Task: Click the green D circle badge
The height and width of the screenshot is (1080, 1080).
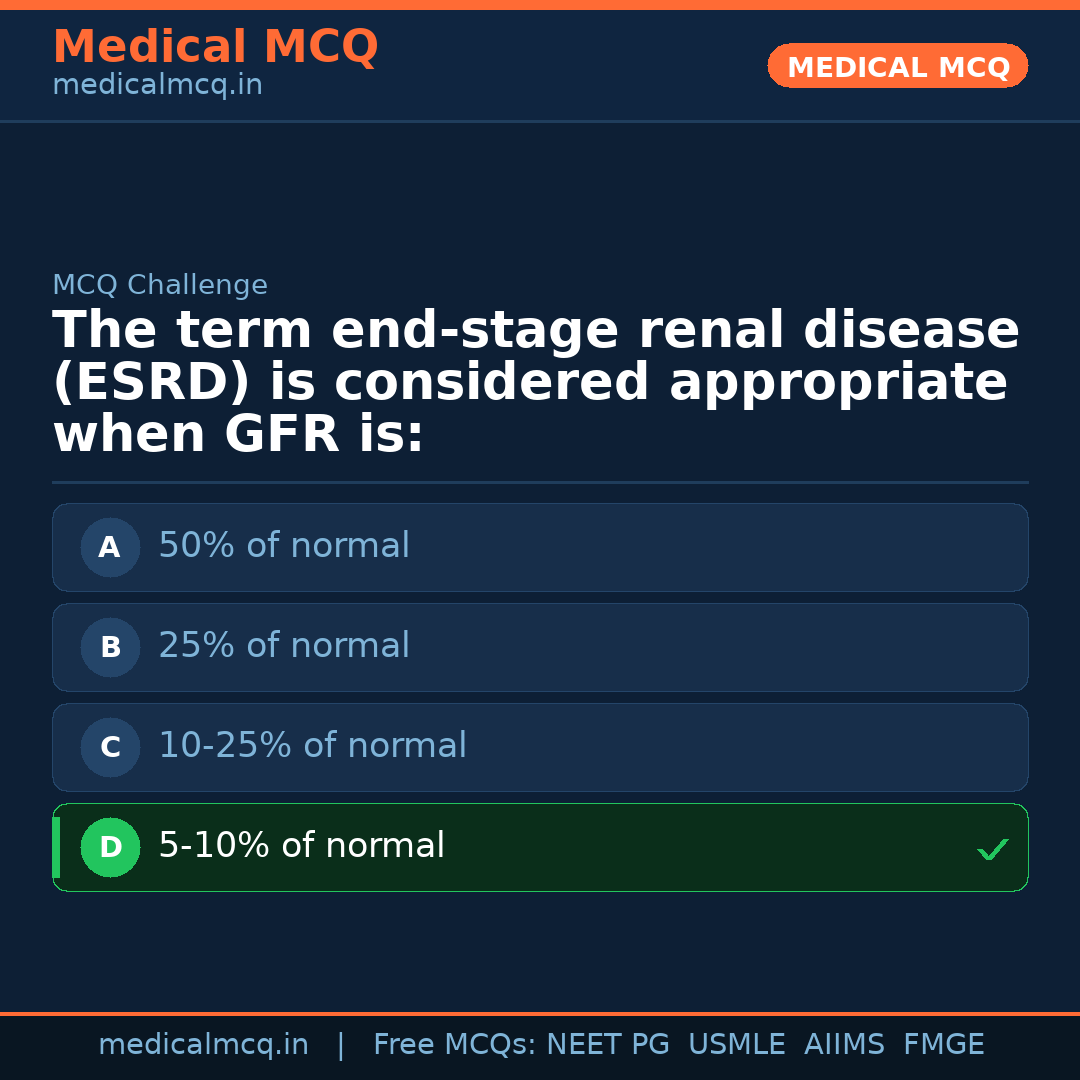Action: [x=110, y=847]
